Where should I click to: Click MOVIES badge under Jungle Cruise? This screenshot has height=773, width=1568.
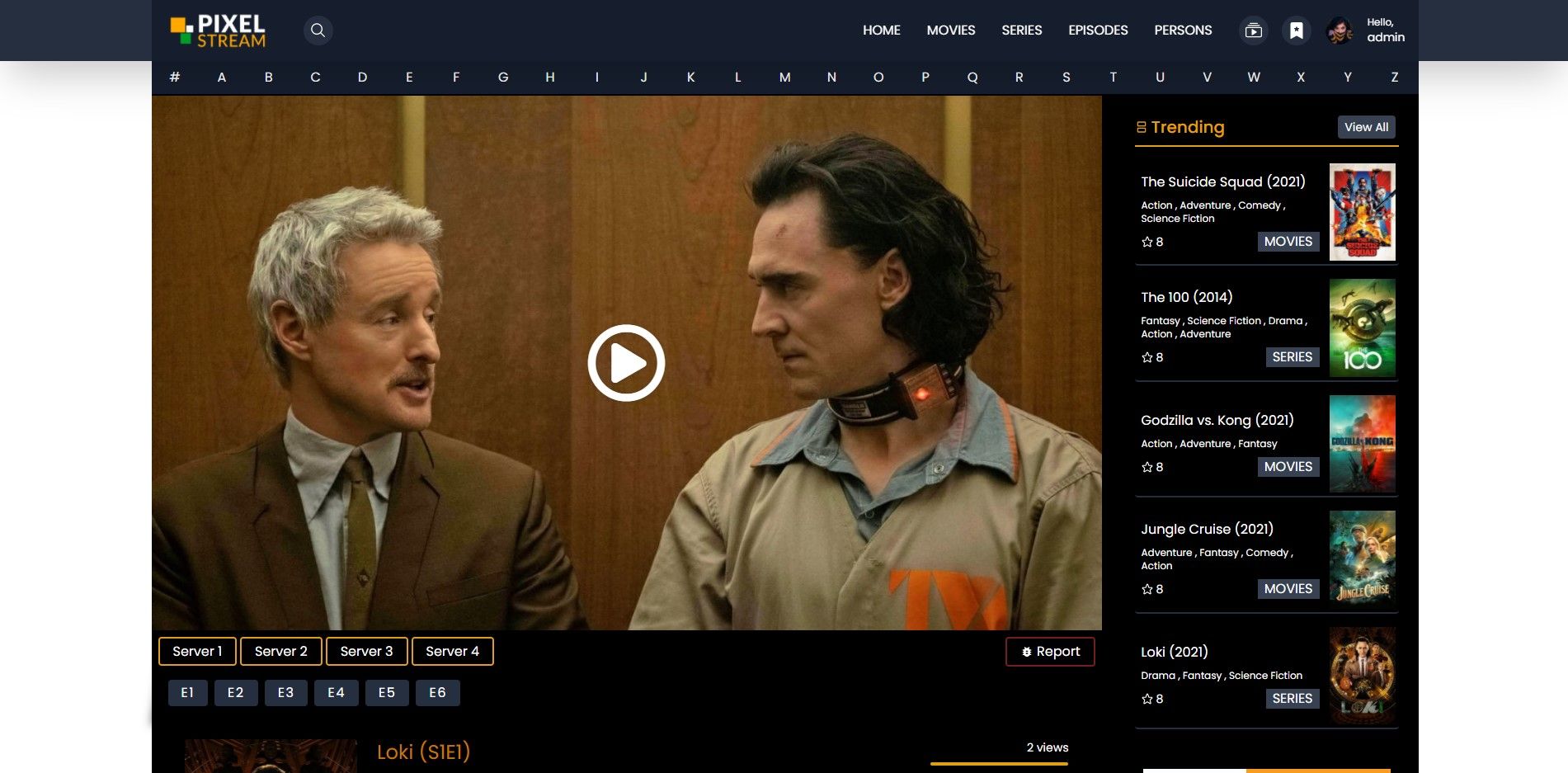pyautogui.click(x=1288, y=589)
